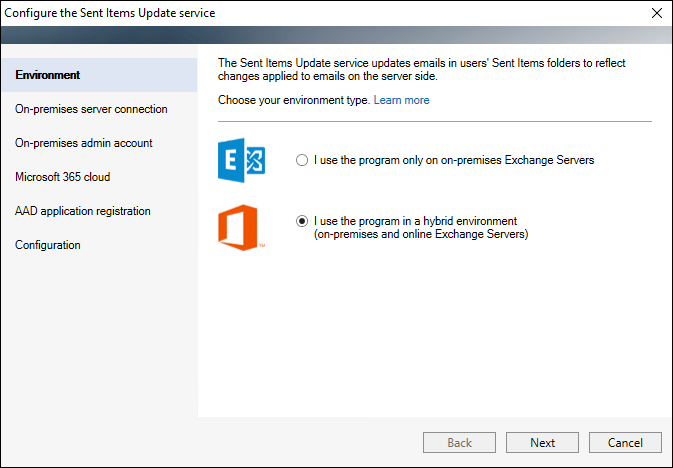Open the Environment step in sidebar
This screenshot has width=673, height=468.
[99, 75]
